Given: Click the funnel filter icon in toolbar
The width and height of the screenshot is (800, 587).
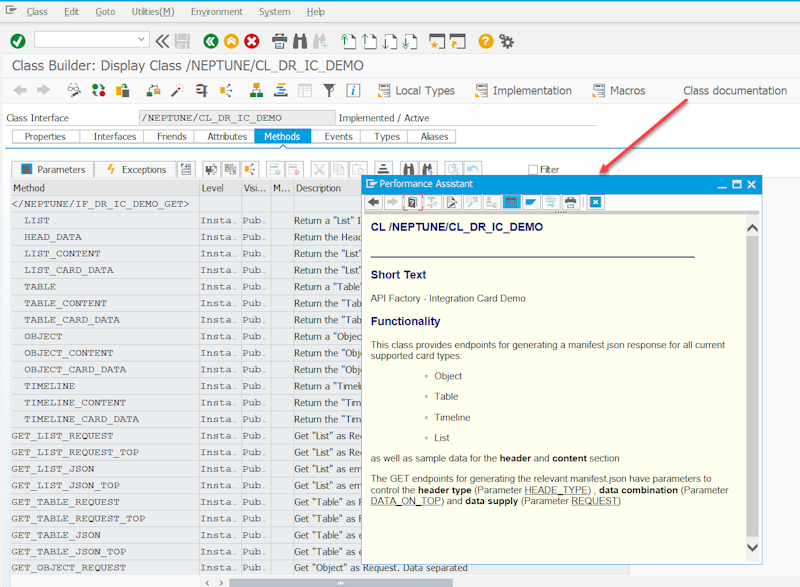Looking at the screenshot, I should pos(329,91).
